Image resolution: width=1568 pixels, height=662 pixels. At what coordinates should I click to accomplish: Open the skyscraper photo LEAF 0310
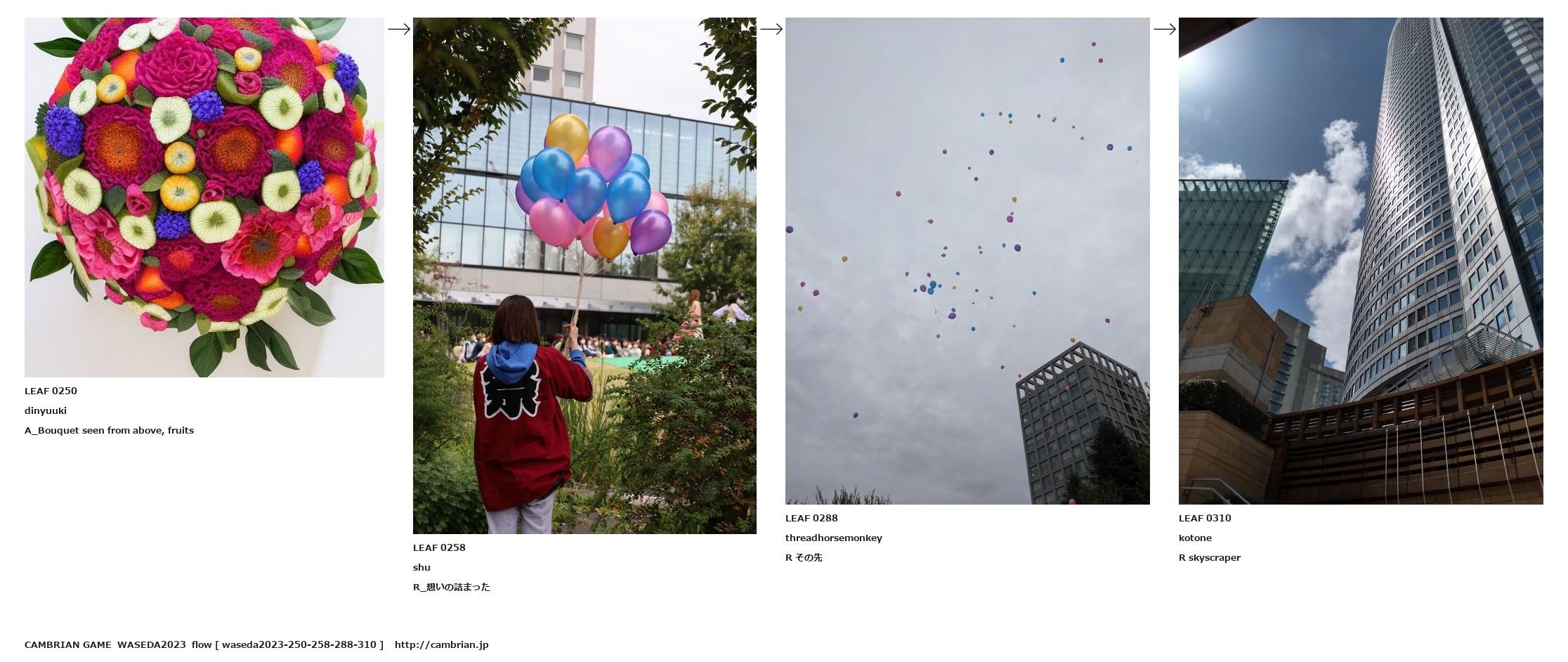(x=1361, y=261)
